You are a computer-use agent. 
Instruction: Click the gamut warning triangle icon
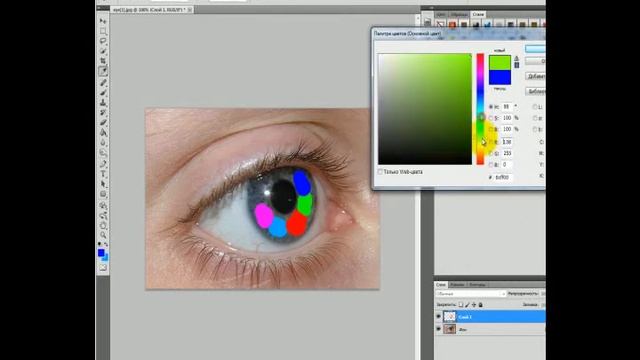point(516,58)
